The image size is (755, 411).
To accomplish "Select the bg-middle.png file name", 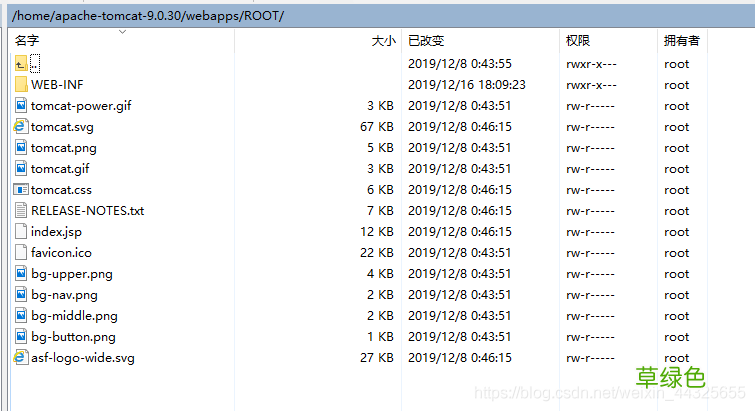I will [74, 316].
